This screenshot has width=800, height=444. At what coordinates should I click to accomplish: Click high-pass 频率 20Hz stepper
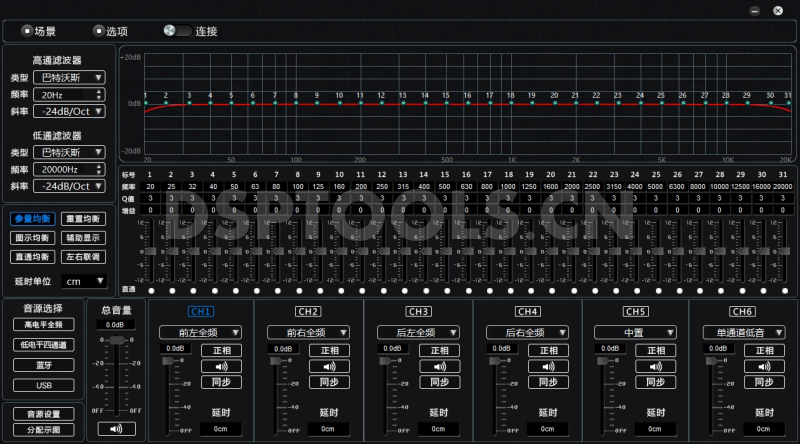[x=99, y=94]
